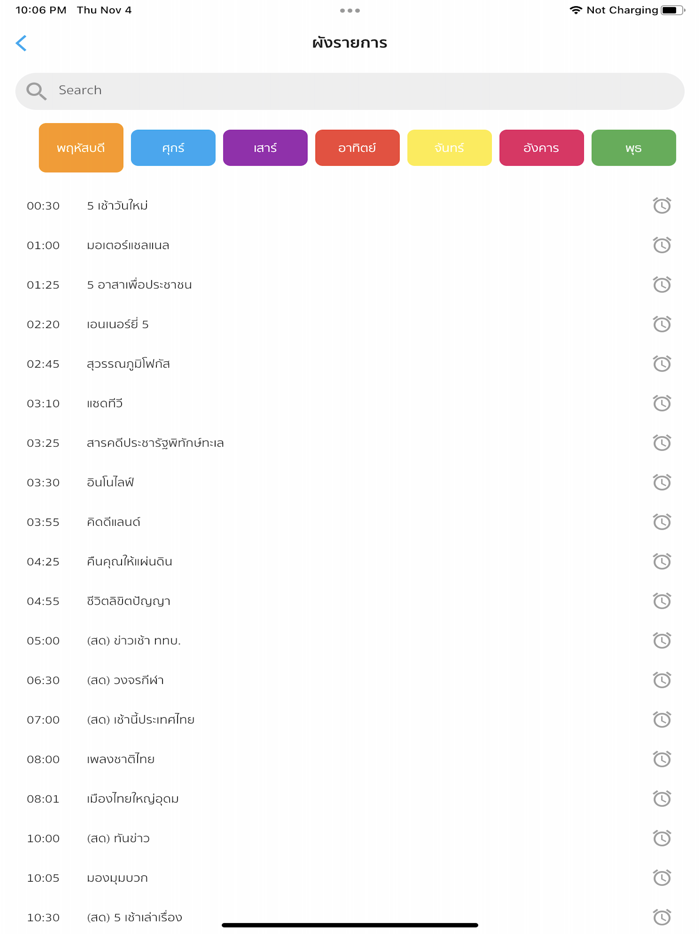
Task: Tap the alarm icon next to (สด) ทันข่าว
Action: pyautogui.click(x=662, y=838)
